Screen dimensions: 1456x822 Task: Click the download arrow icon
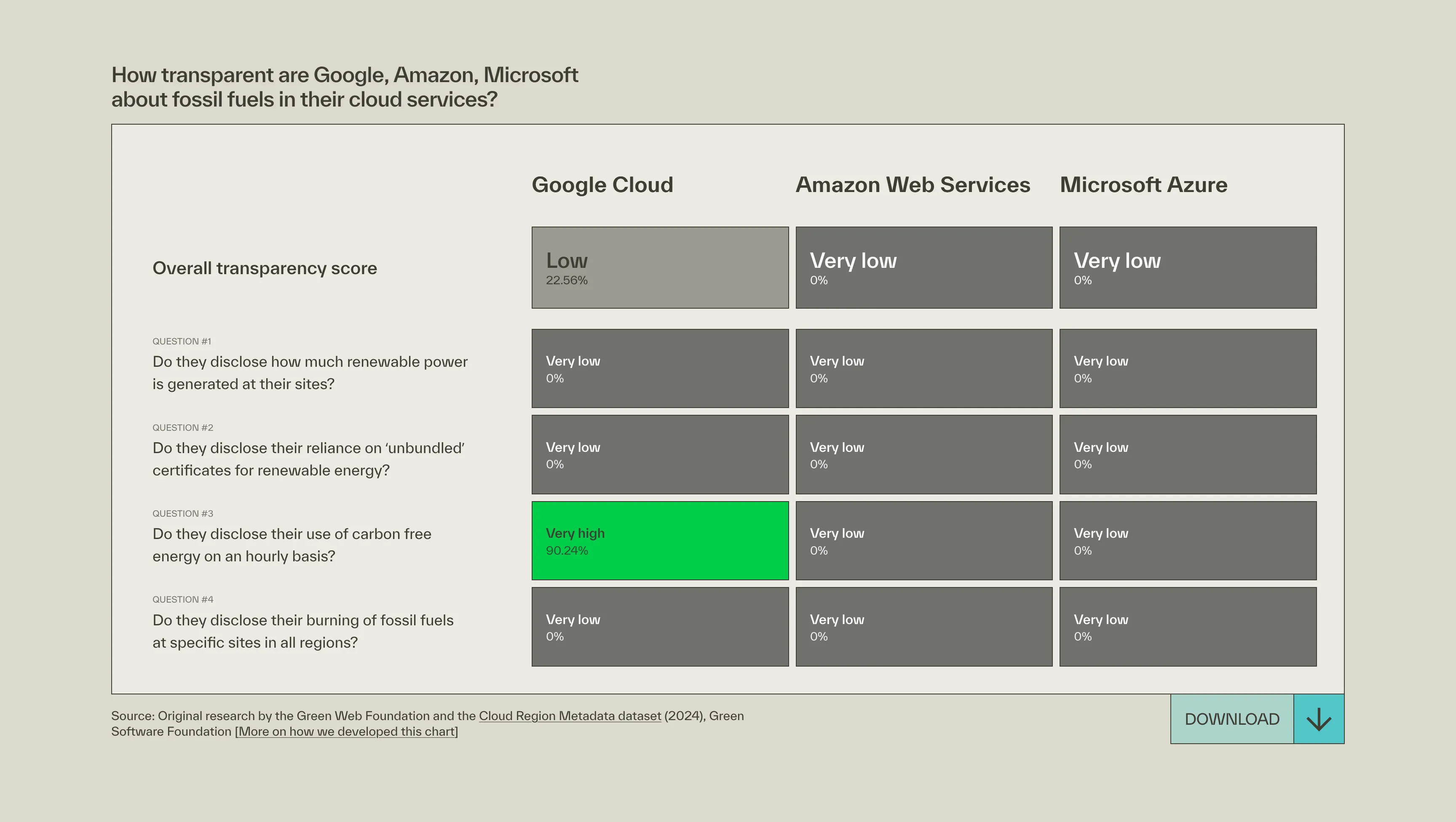point(1319,718)
